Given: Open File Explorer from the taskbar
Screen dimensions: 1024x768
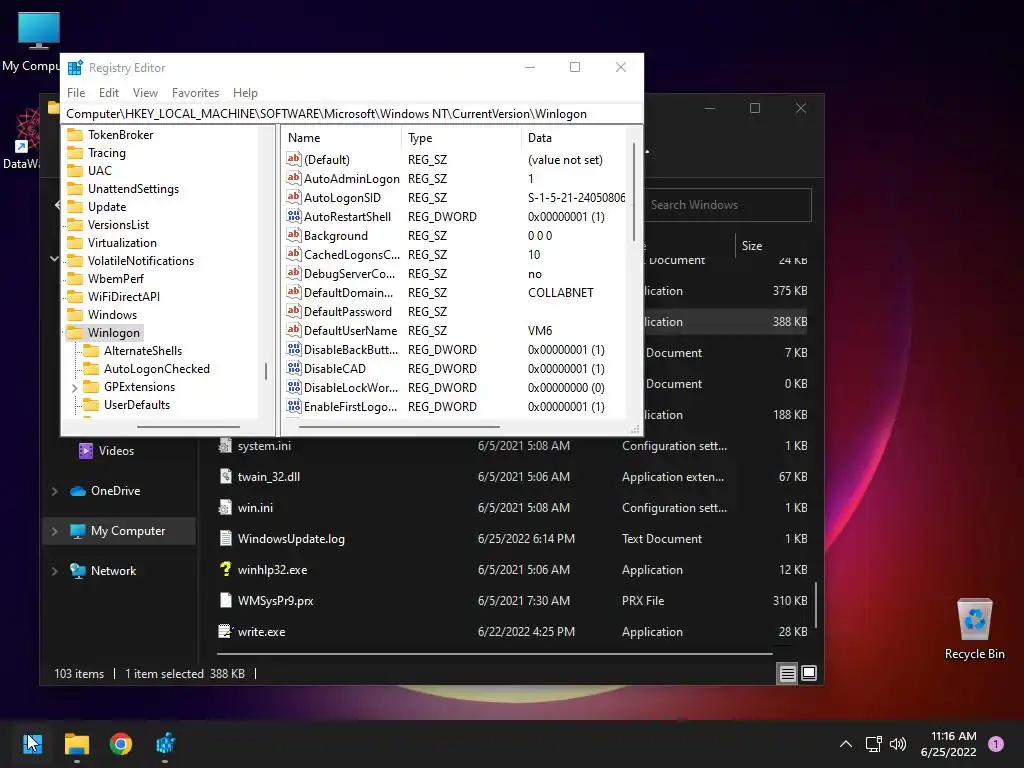Looking at the screenshot, I should 76,743.
